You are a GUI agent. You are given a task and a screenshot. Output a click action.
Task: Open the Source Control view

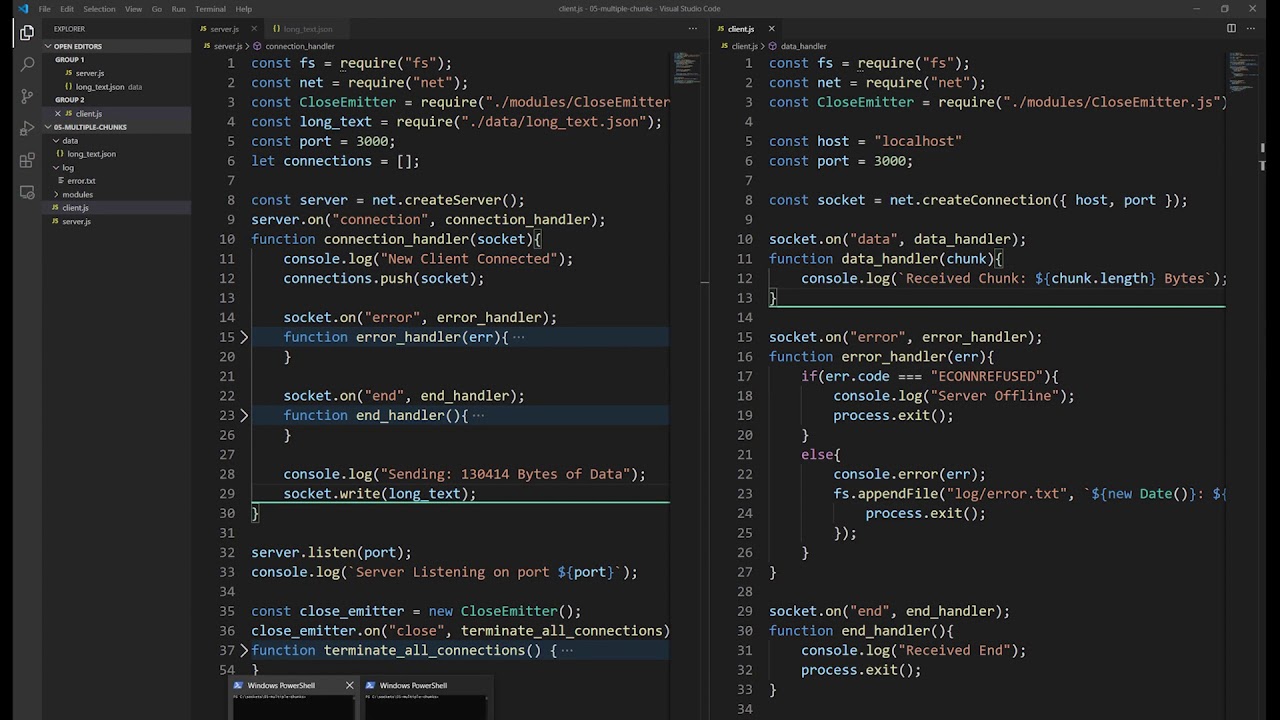point(27,97)
